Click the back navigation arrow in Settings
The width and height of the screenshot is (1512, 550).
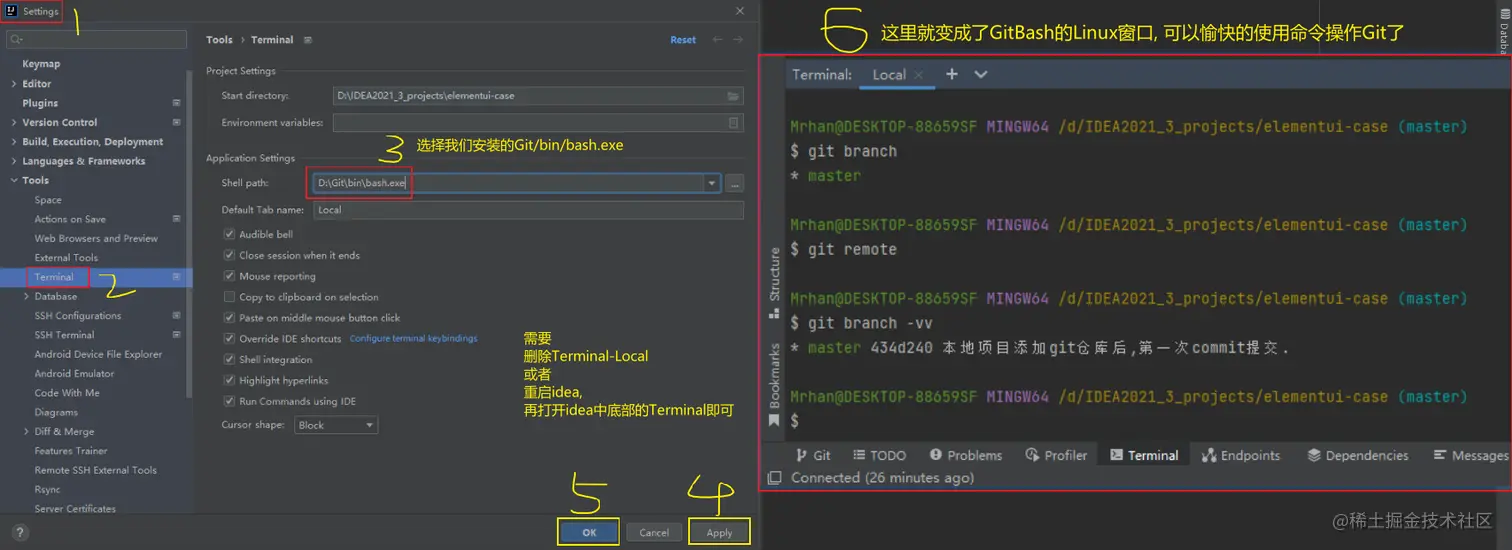point(717,40)
